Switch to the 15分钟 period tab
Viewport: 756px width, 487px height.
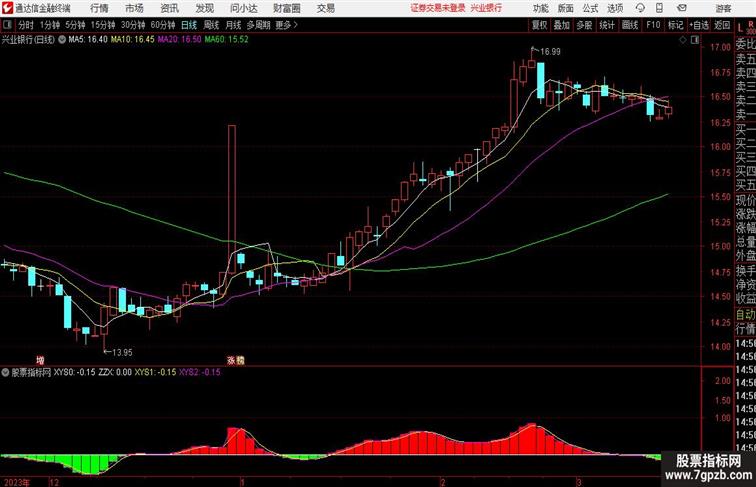pyautogui.click(x=103, y=25)
